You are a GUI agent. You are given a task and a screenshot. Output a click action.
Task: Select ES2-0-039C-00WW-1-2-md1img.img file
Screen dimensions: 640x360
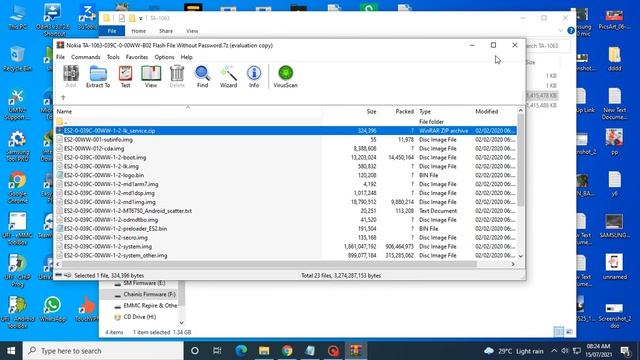pyautogui.click(x=286, y=202)
